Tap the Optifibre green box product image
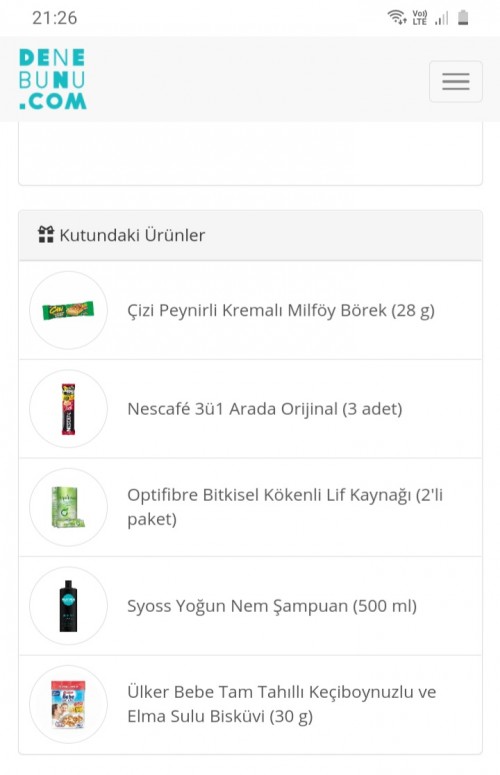The image size is (500, 775). (x=68, y=507)
